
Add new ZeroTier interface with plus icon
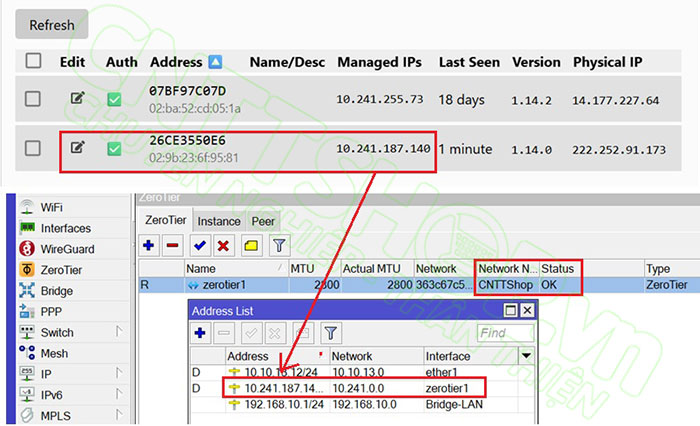[149, 245]
